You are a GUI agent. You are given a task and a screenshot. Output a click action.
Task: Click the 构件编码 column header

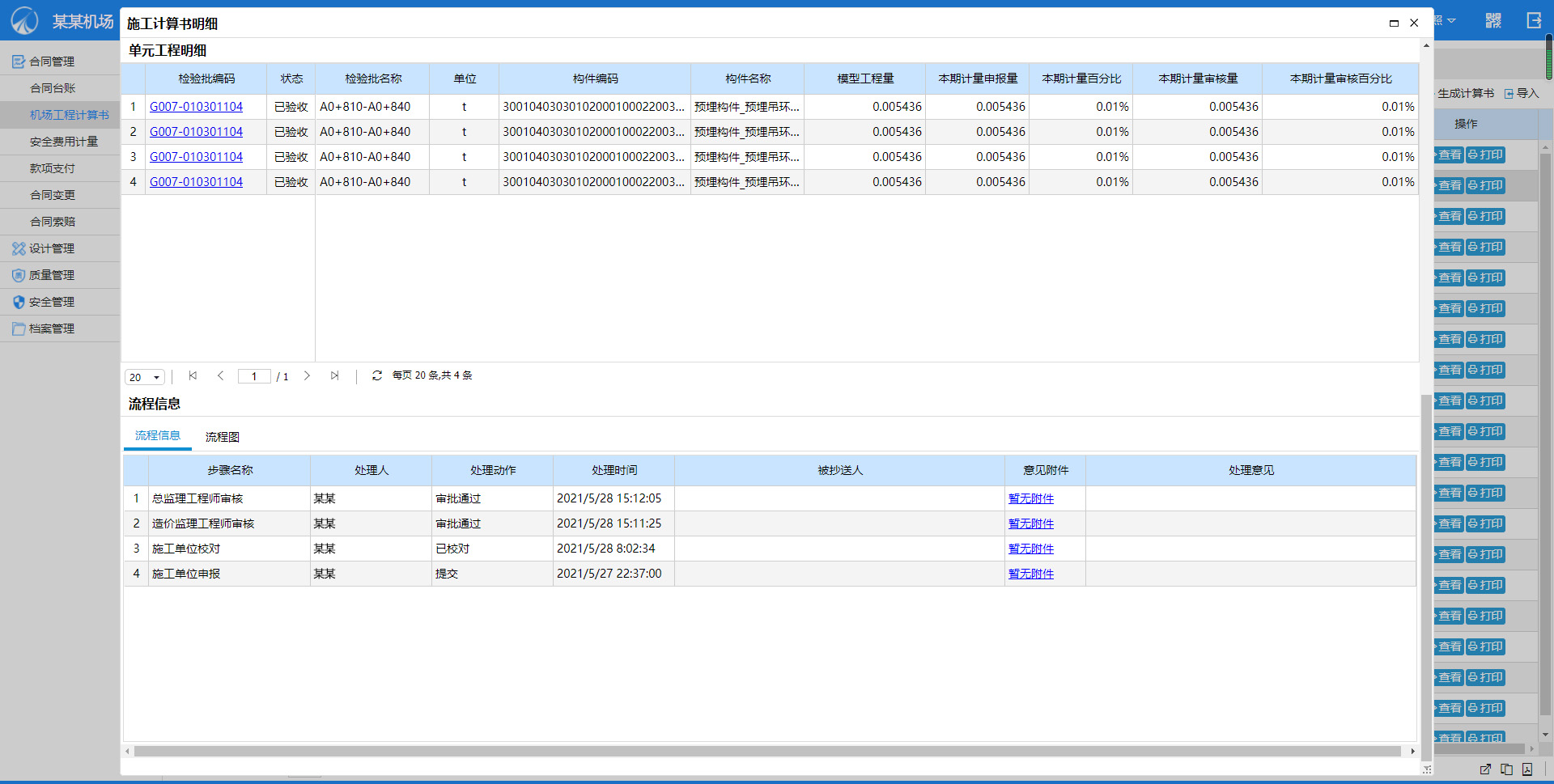pyautogui.click(x=595, y=78)
